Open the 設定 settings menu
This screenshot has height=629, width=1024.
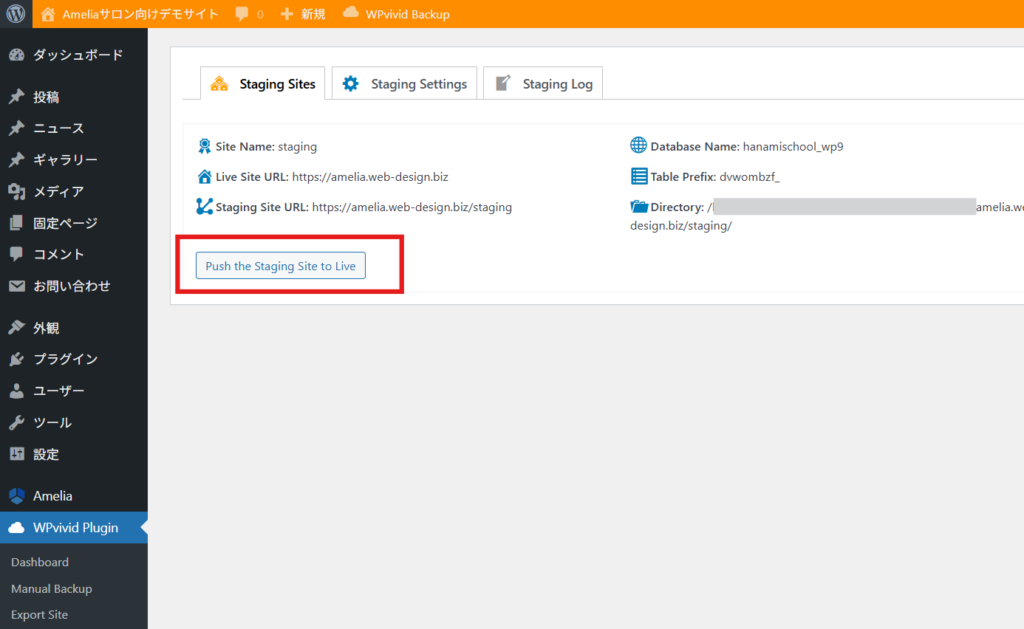[46, 454]
